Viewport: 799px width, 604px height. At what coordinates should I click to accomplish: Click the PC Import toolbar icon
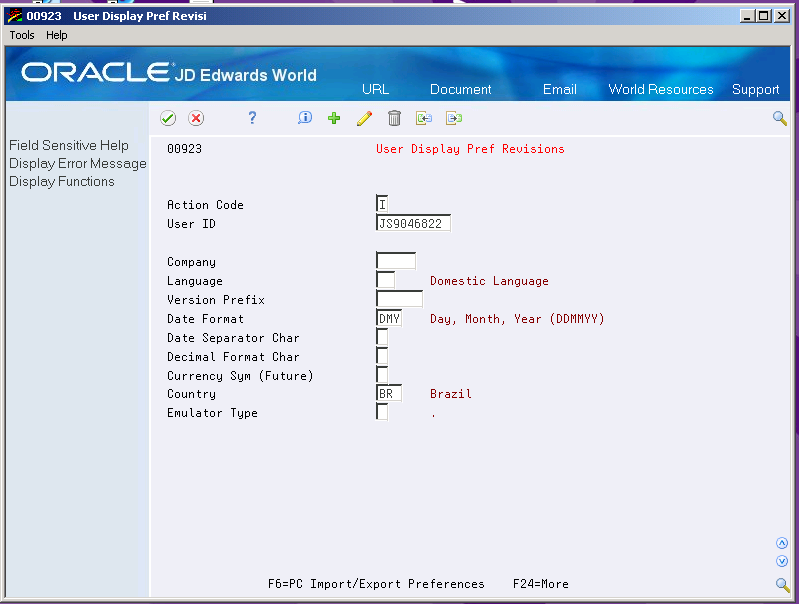pyautogui.click(x=424, y=118)
